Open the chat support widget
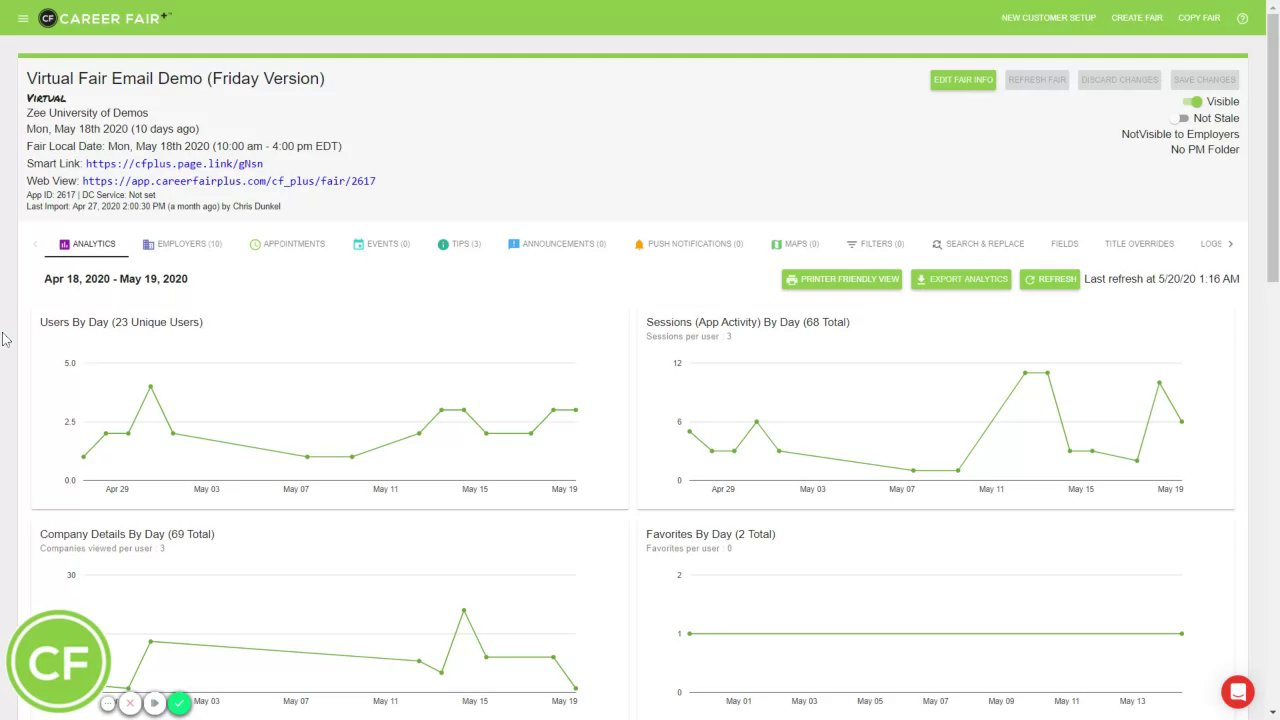1280x720 pixels. click(x=1237, y=691)
